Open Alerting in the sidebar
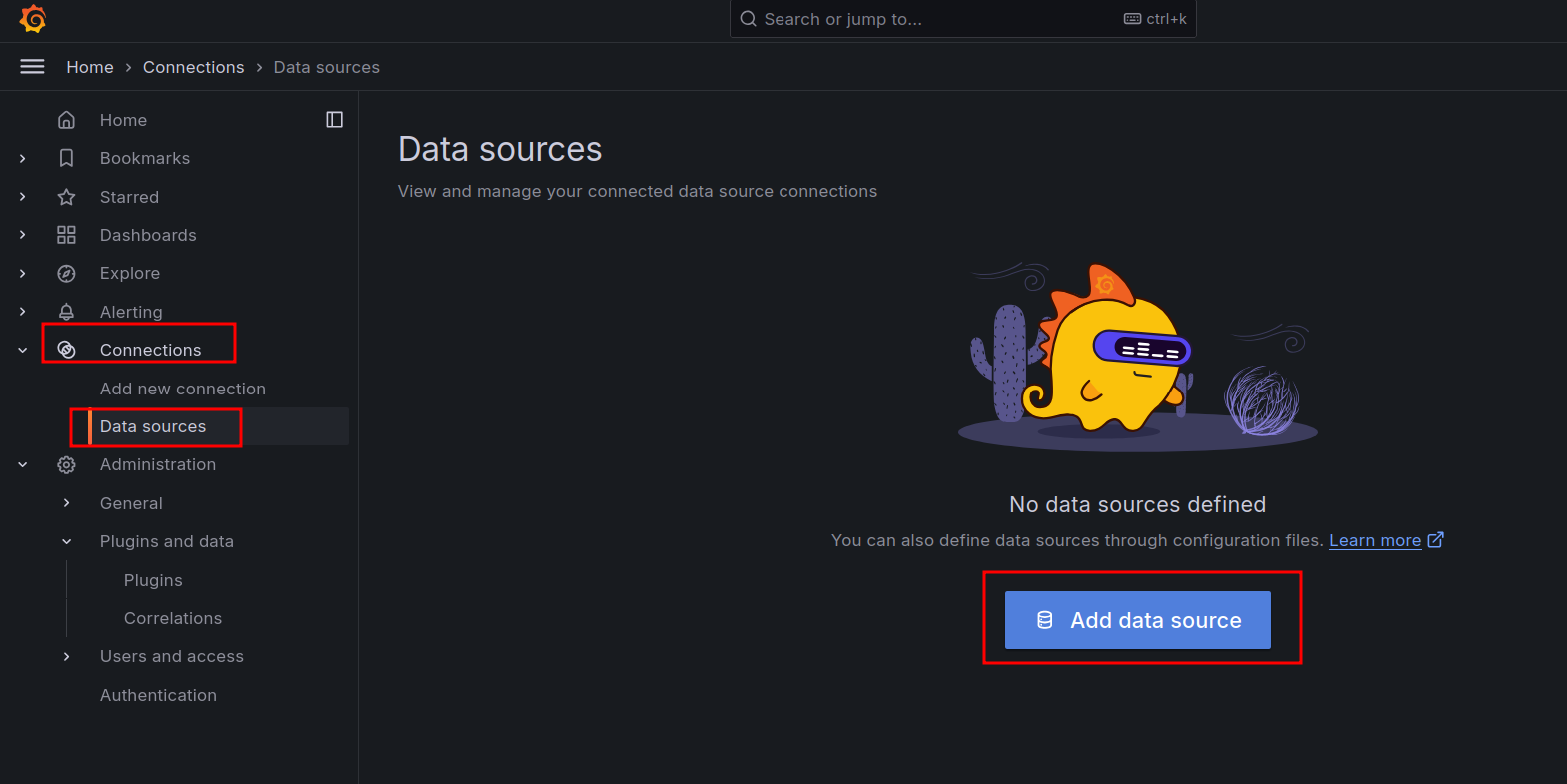The width and height of the screenshot is (1567, 784). coord(131,312)
